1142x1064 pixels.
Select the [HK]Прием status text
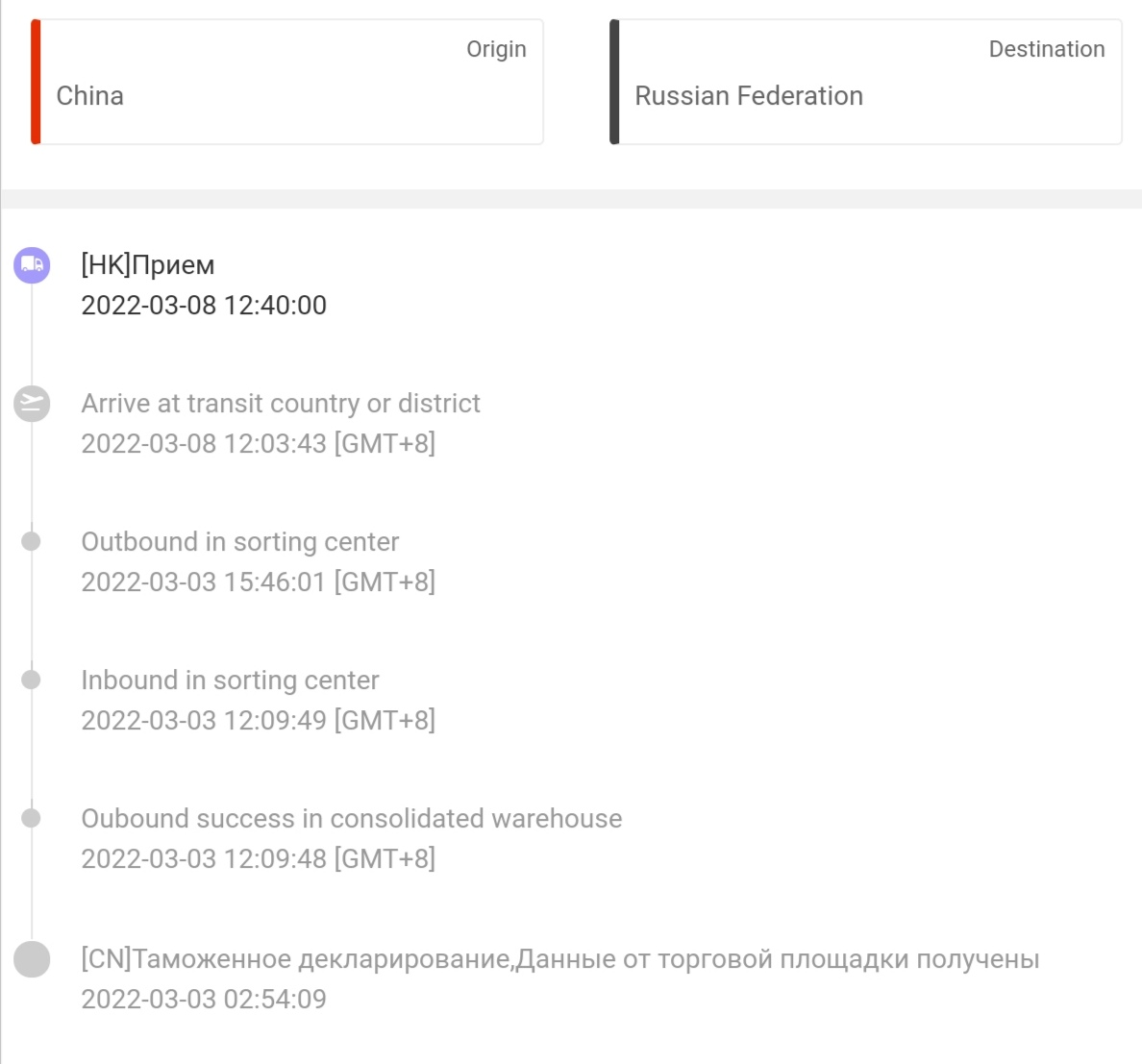[148, 265]
